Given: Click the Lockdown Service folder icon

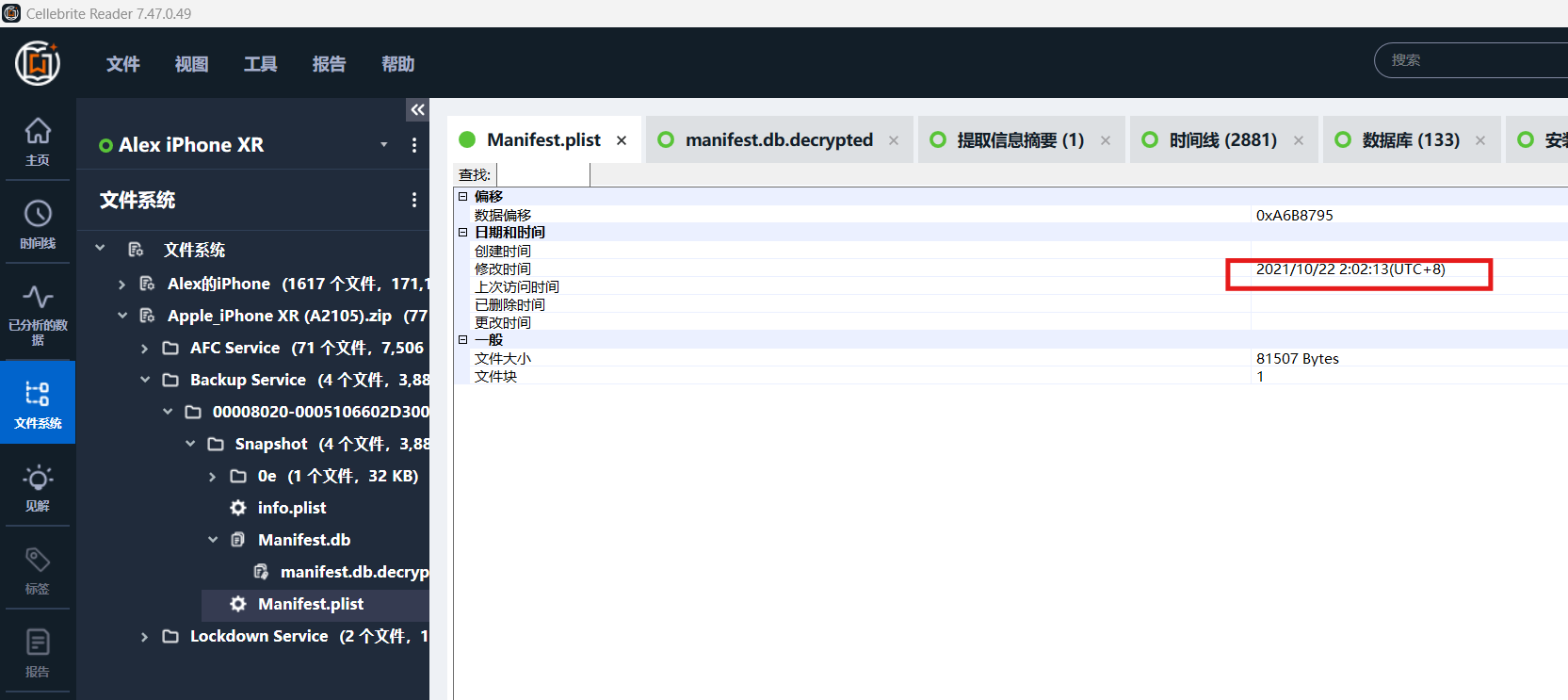Looking at the screenshot, I should (x=170, y=636).
